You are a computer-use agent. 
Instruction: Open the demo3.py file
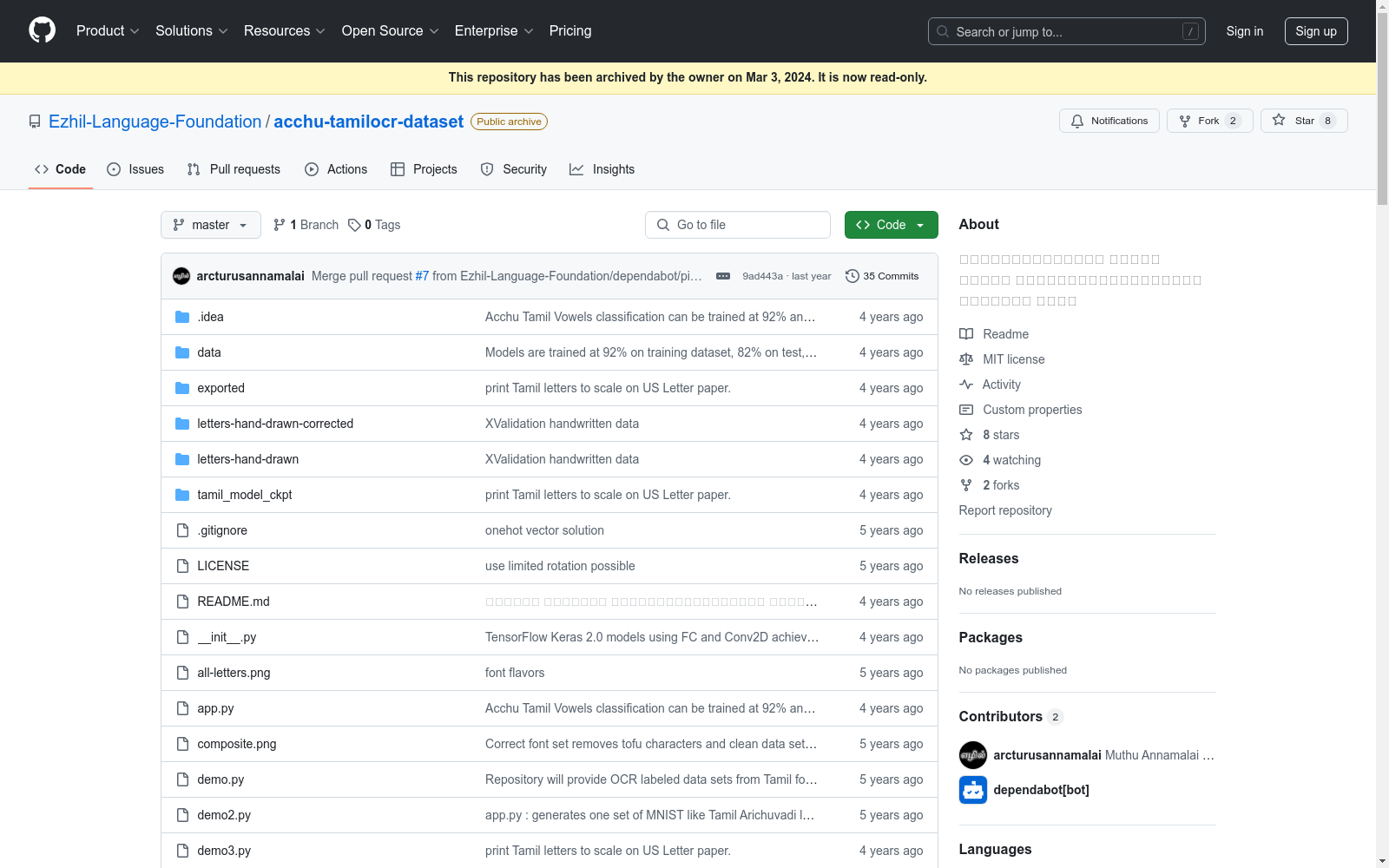224,851
